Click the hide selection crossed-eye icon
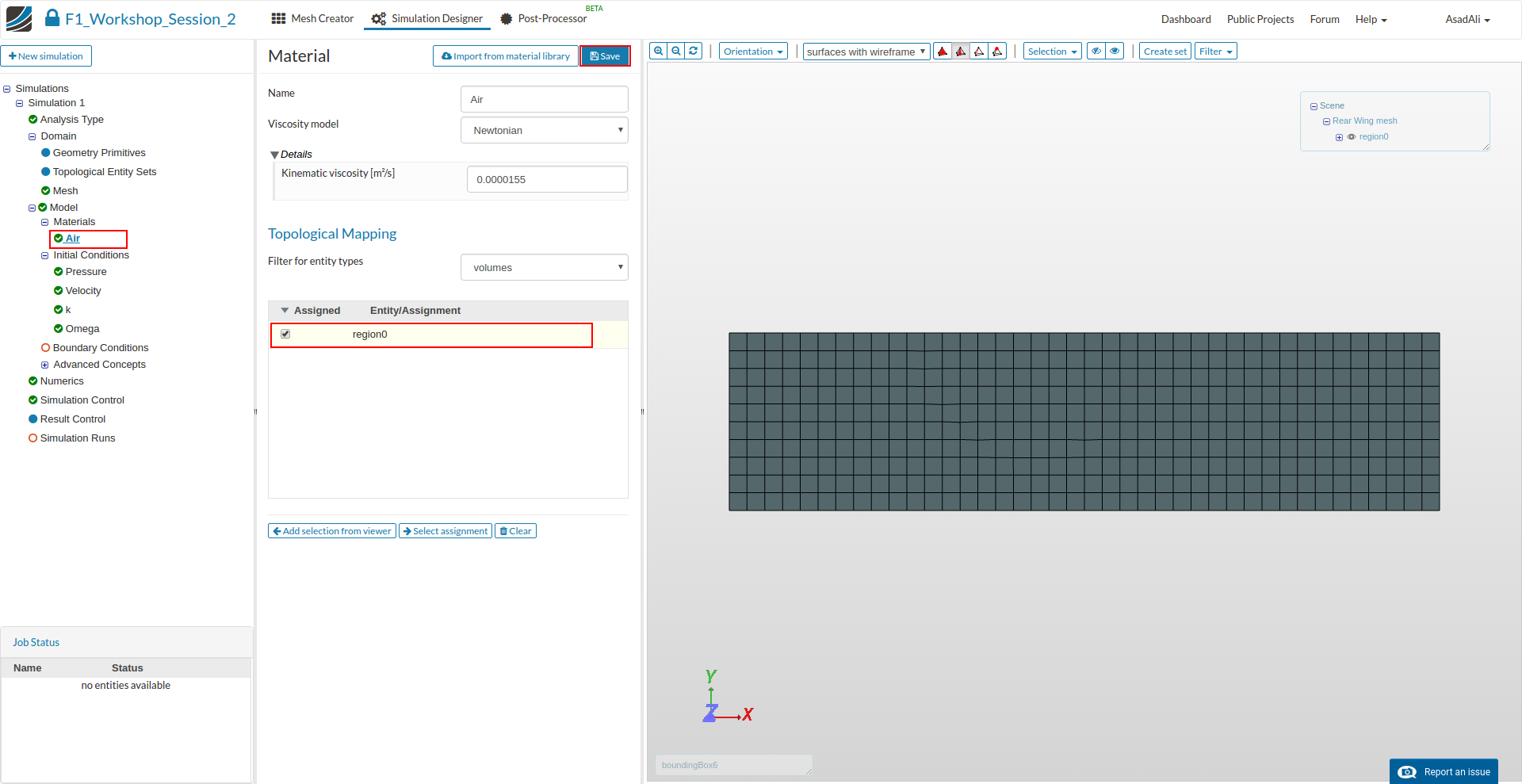 [1096, 52]
